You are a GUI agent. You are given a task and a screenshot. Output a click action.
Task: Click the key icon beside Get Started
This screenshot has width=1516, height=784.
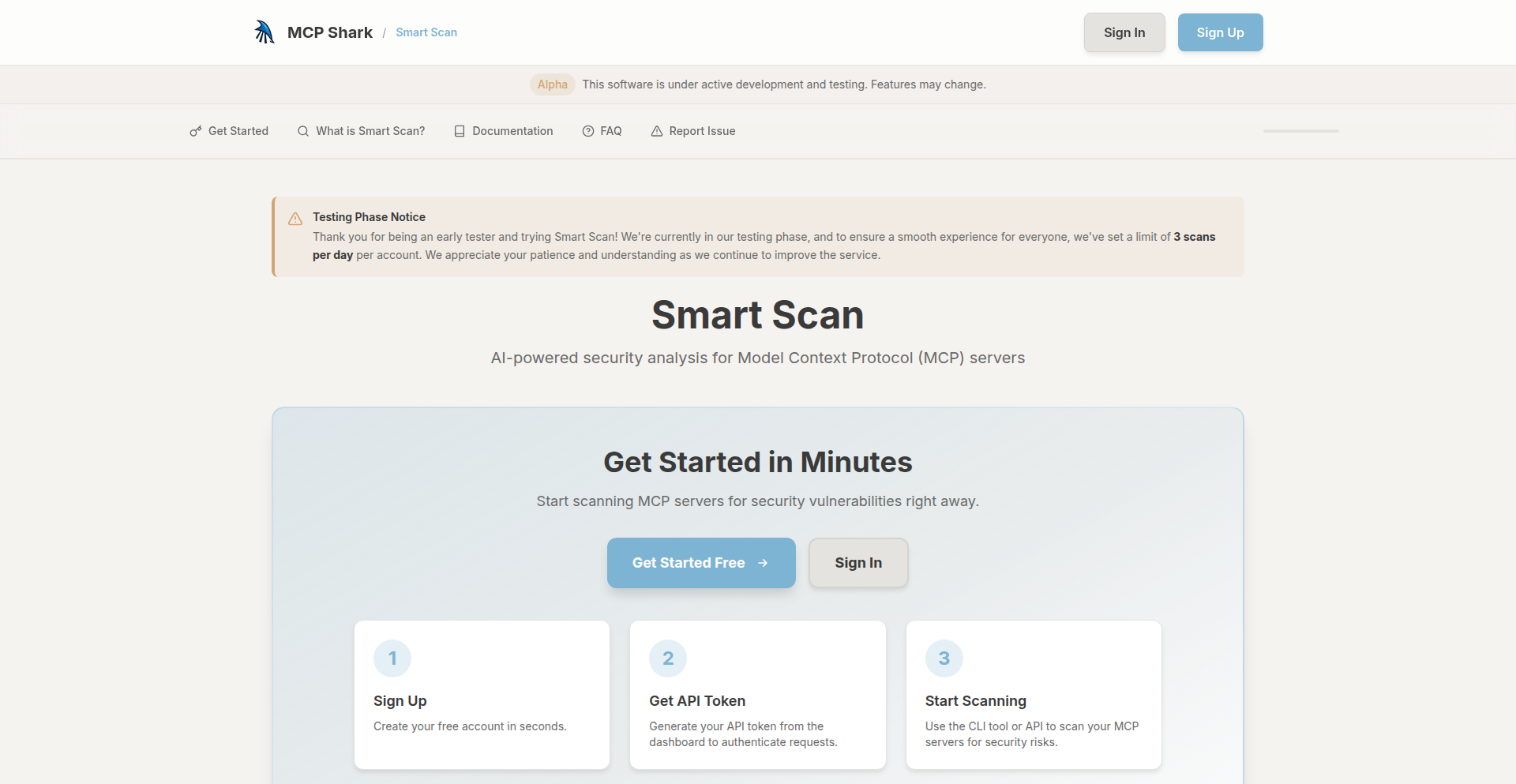point(194,131)
